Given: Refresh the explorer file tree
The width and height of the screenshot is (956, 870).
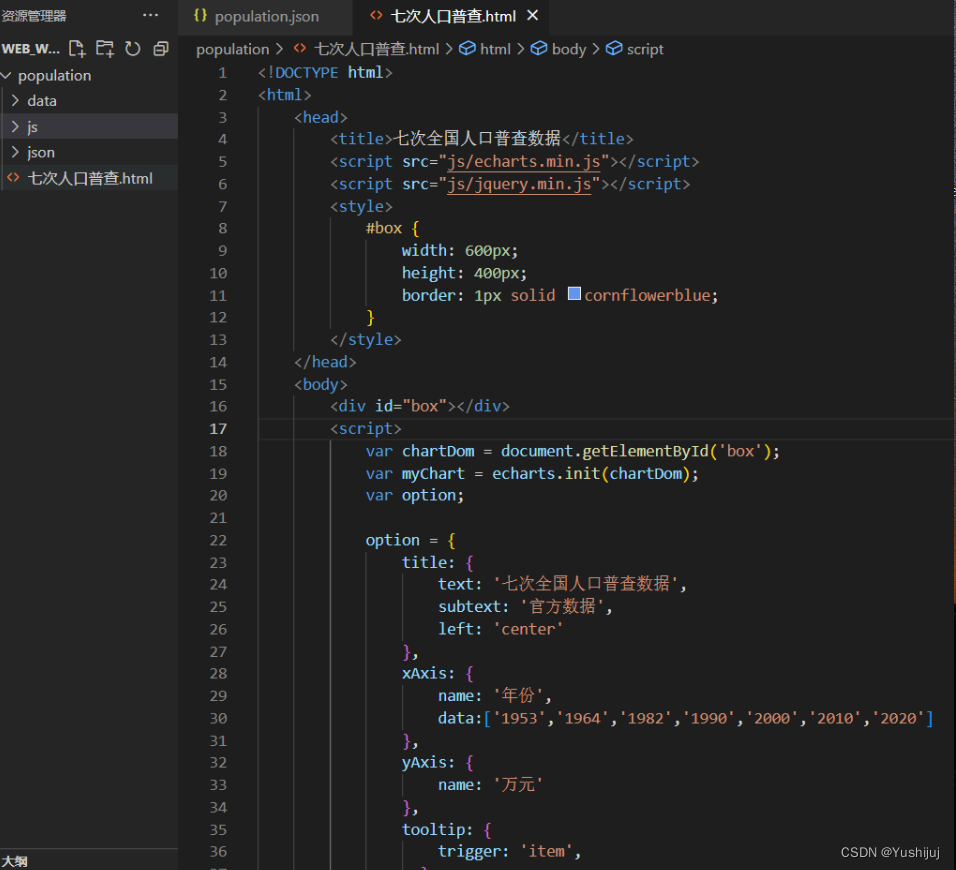Looking at the screenshot, I should (x=133, y=49).
